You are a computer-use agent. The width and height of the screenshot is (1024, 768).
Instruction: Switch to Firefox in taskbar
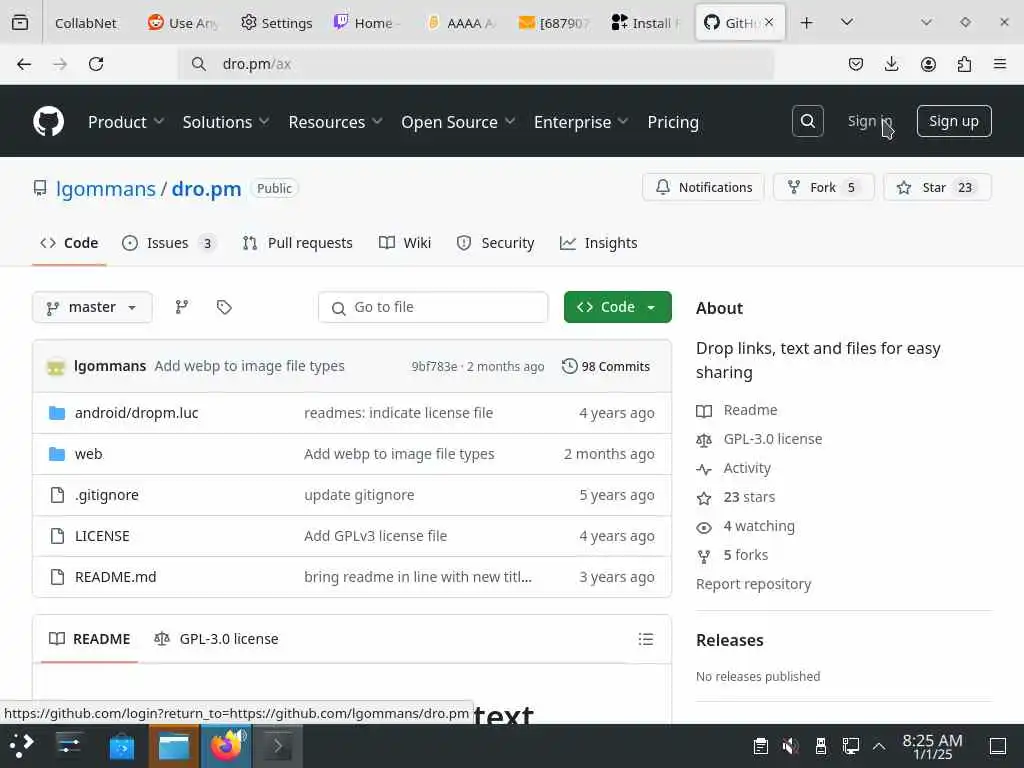click(x=226, y=746)
